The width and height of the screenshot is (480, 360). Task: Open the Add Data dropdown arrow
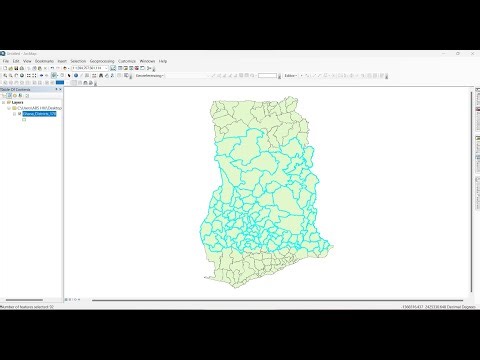69,68
